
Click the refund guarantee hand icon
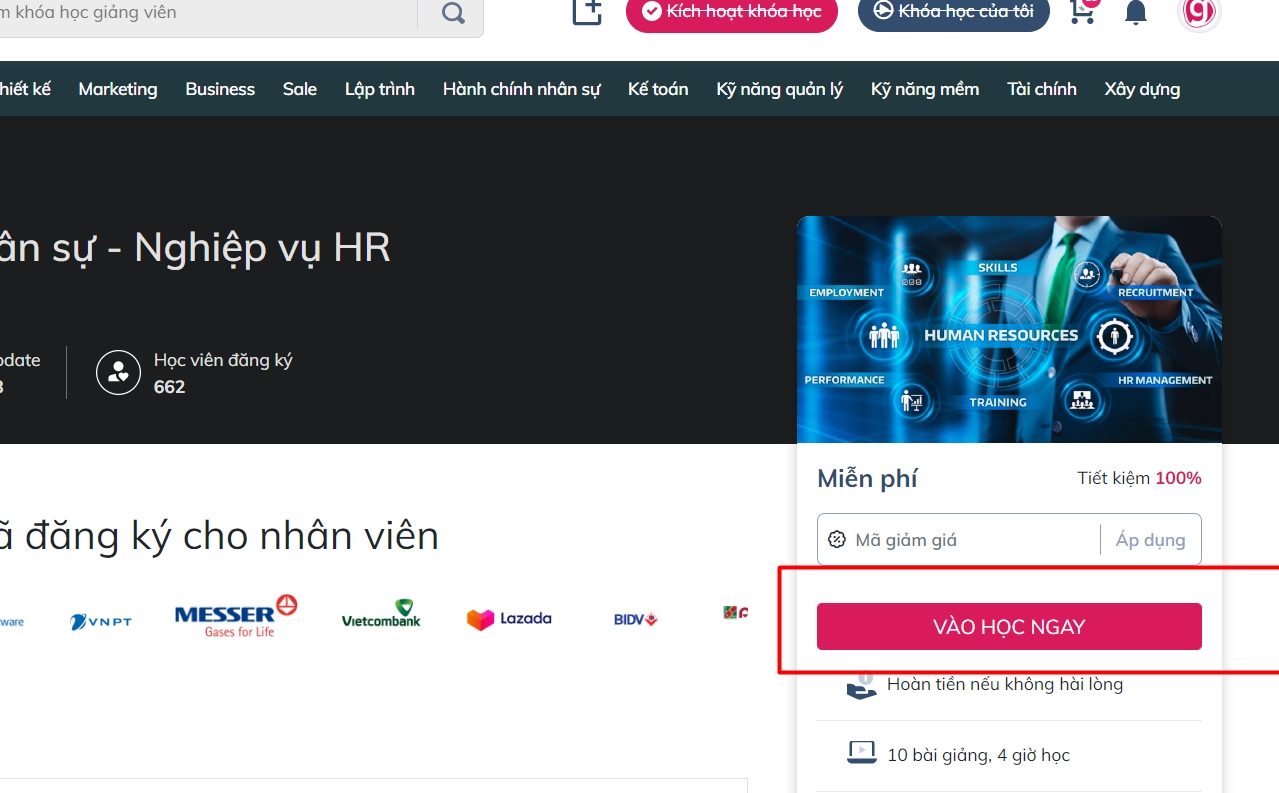[x=861, y=686]
